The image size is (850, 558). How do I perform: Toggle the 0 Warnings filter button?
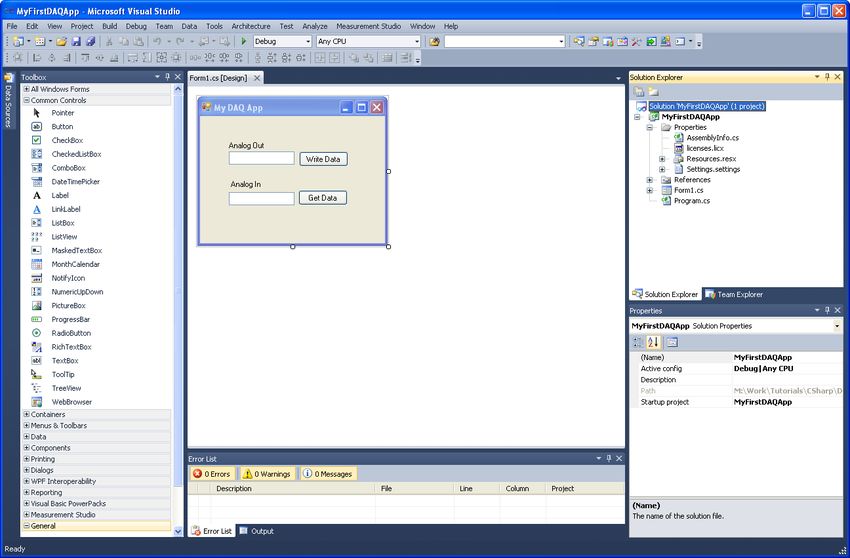pos(267,474)
